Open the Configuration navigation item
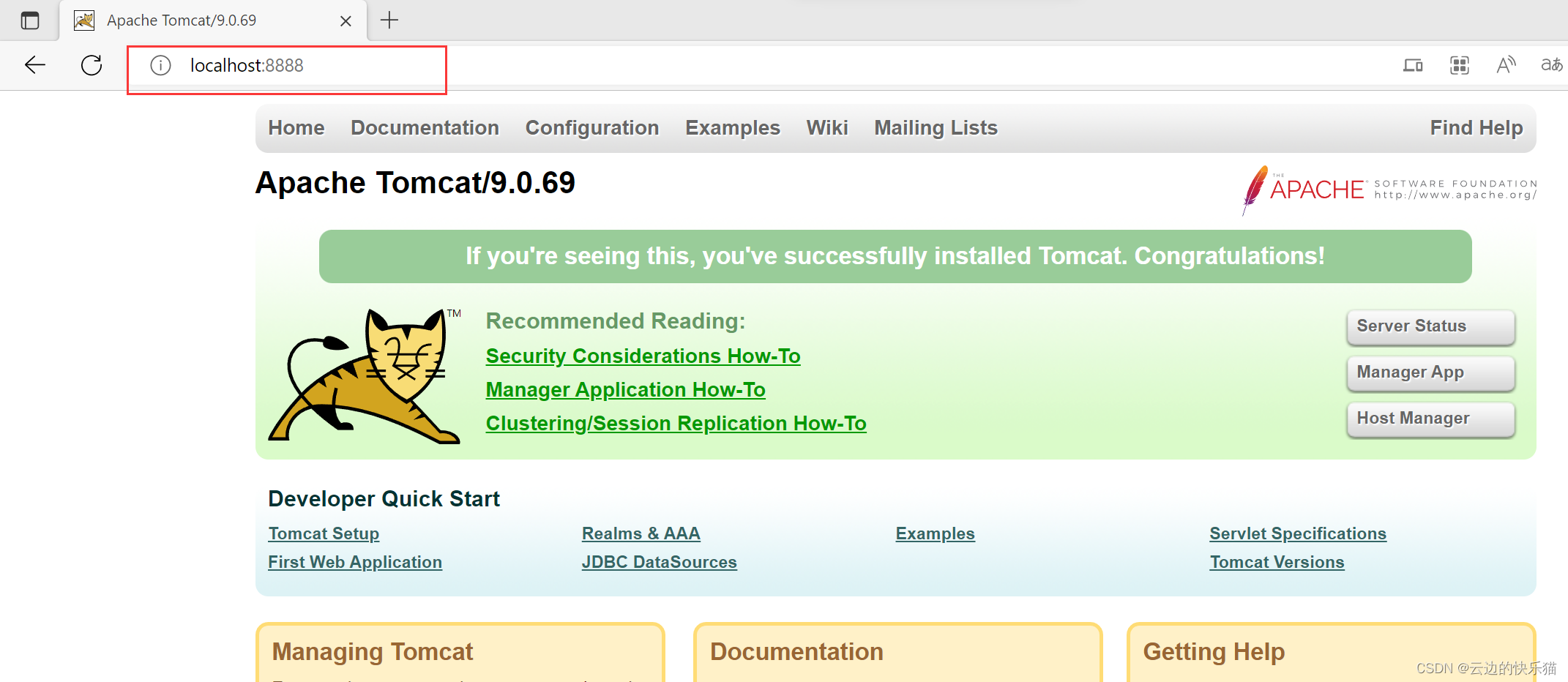Image resolution: width=1568 pixels, height=682 pixels. [x=592, y=127]
